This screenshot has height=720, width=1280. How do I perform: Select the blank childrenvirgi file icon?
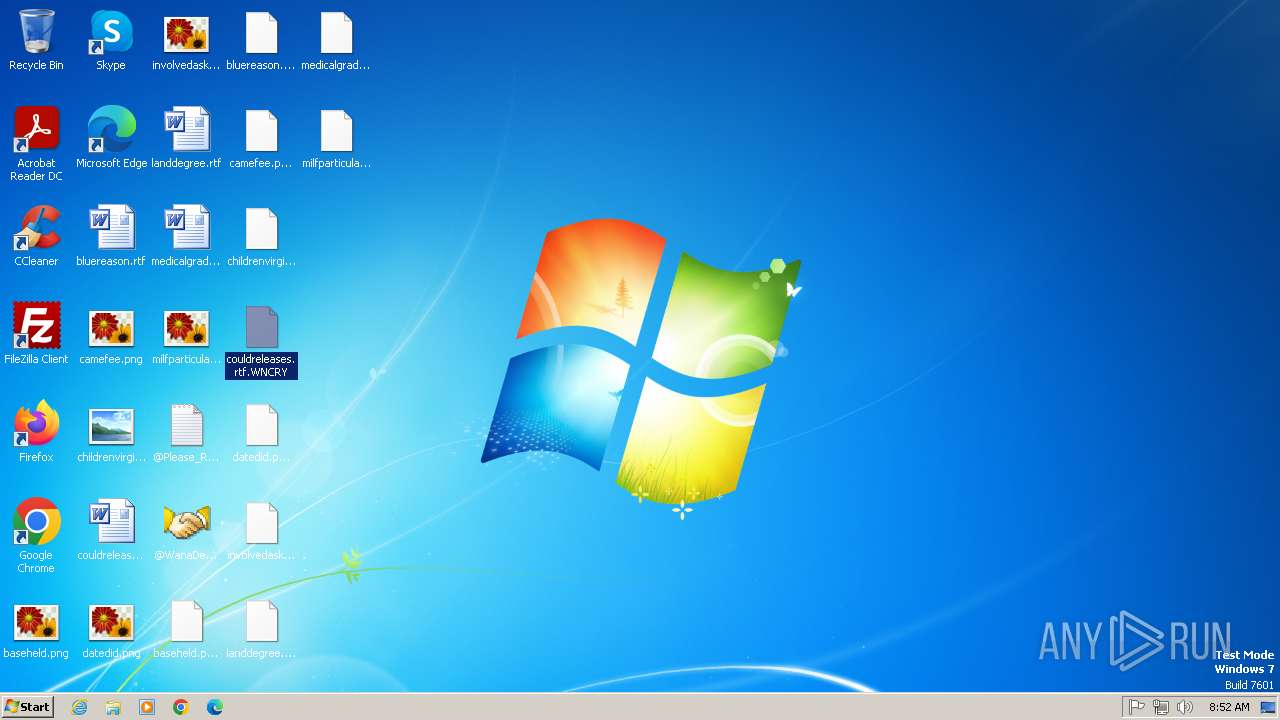pyautogui.click(x=261, y=236)
